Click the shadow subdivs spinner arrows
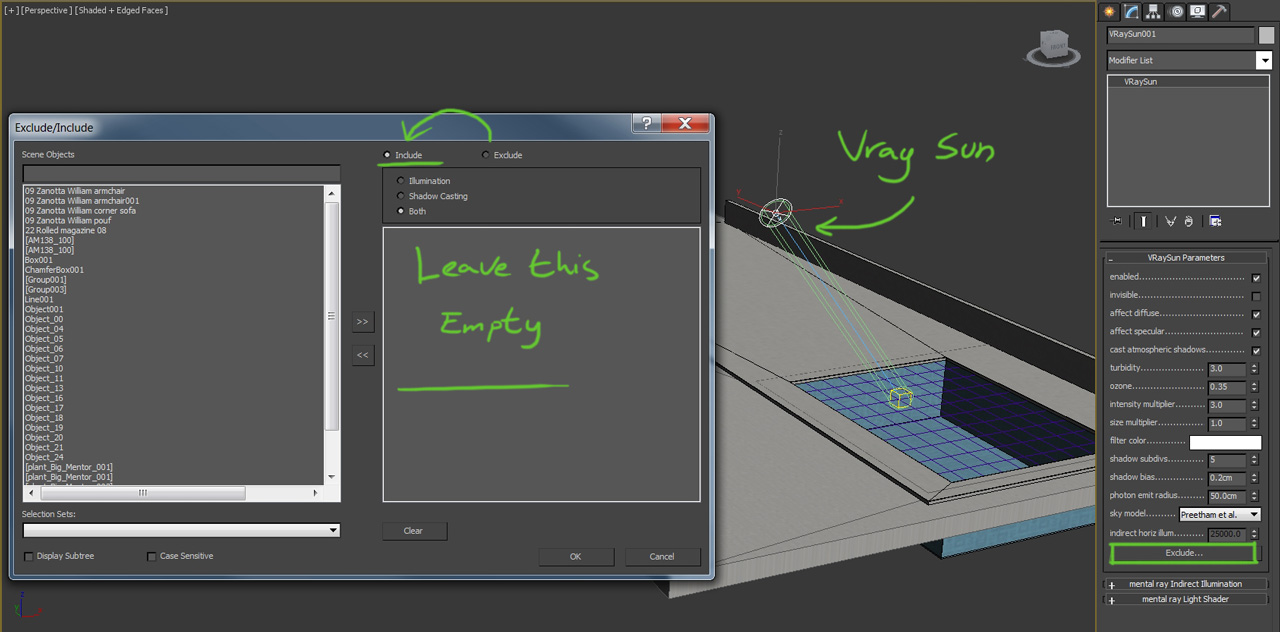 point(1254,460)
